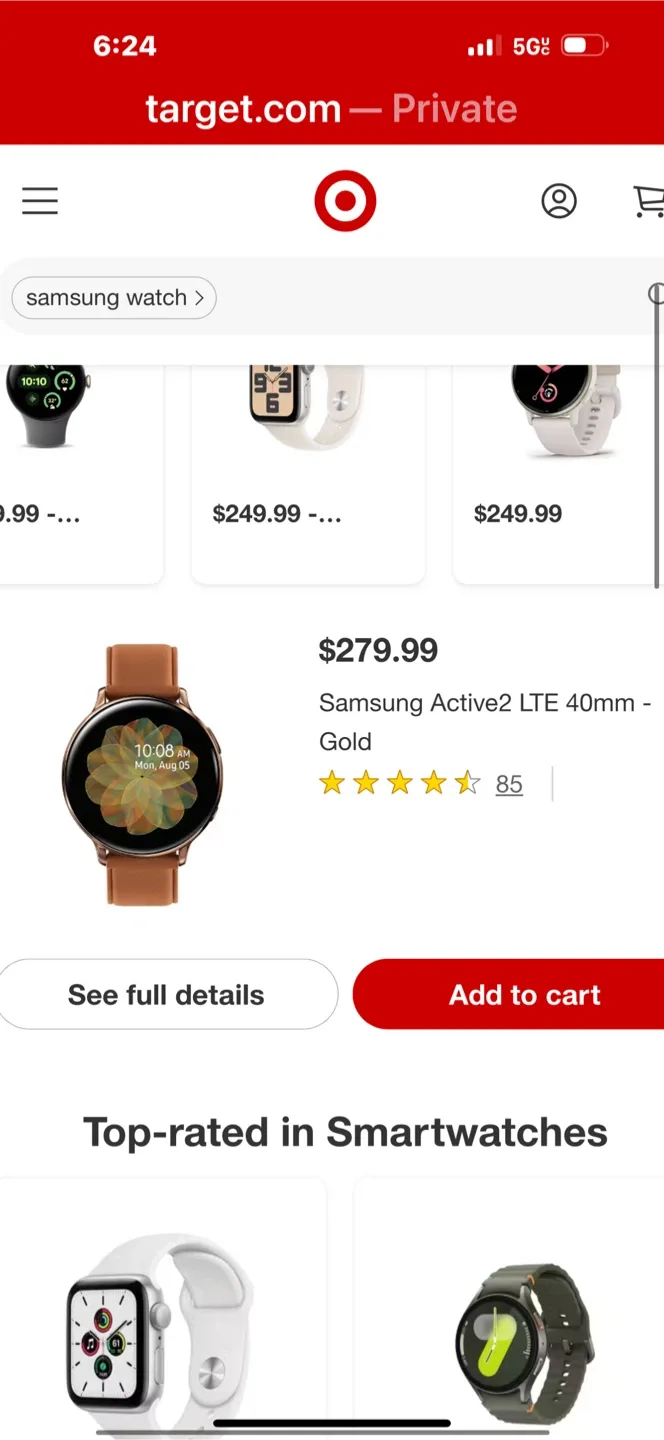Select the half-filled fifth rating star

466,784
